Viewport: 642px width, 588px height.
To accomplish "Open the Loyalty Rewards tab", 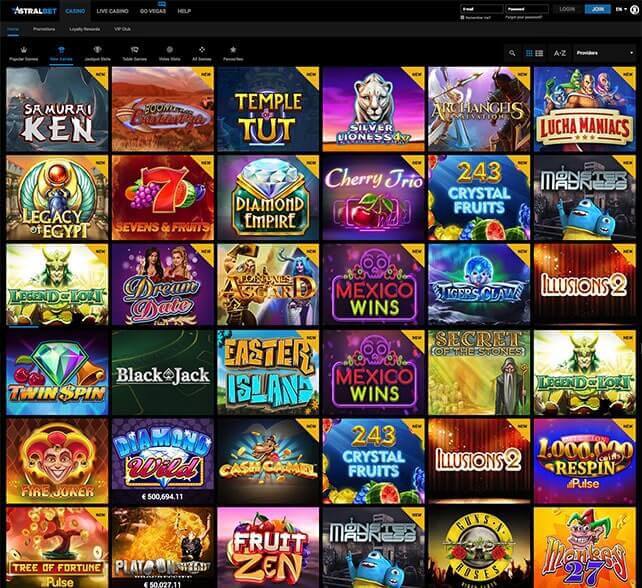I will click(84, 29).
